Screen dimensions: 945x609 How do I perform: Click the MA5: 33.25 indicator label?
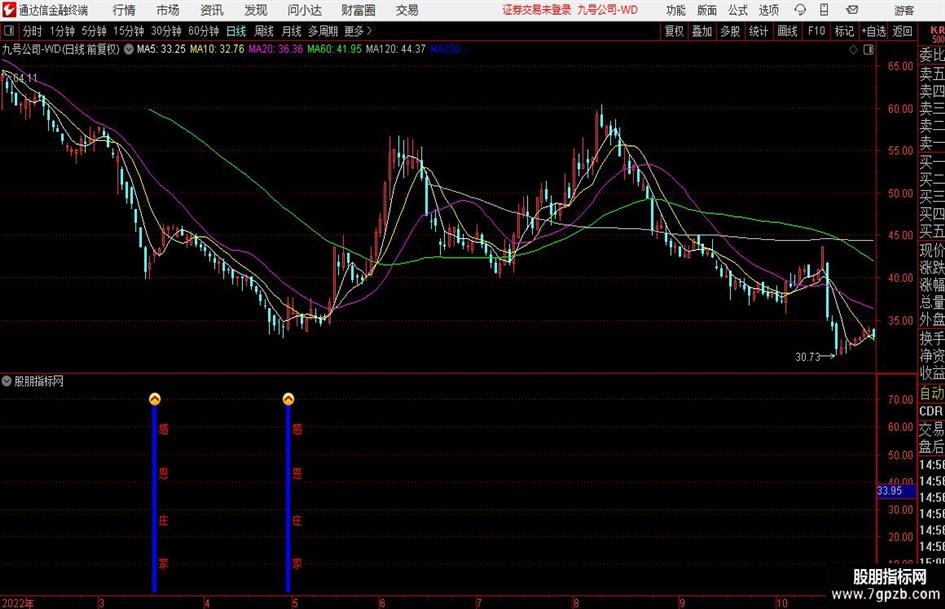161,49
